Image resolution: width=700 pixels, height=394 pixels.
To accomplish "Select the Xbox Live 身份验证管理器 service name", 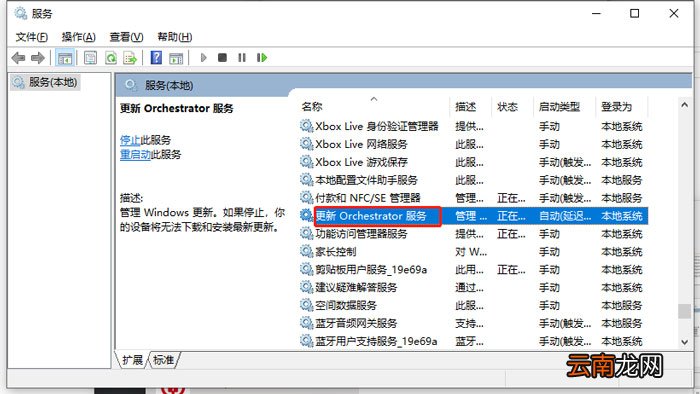I will 377,126.
